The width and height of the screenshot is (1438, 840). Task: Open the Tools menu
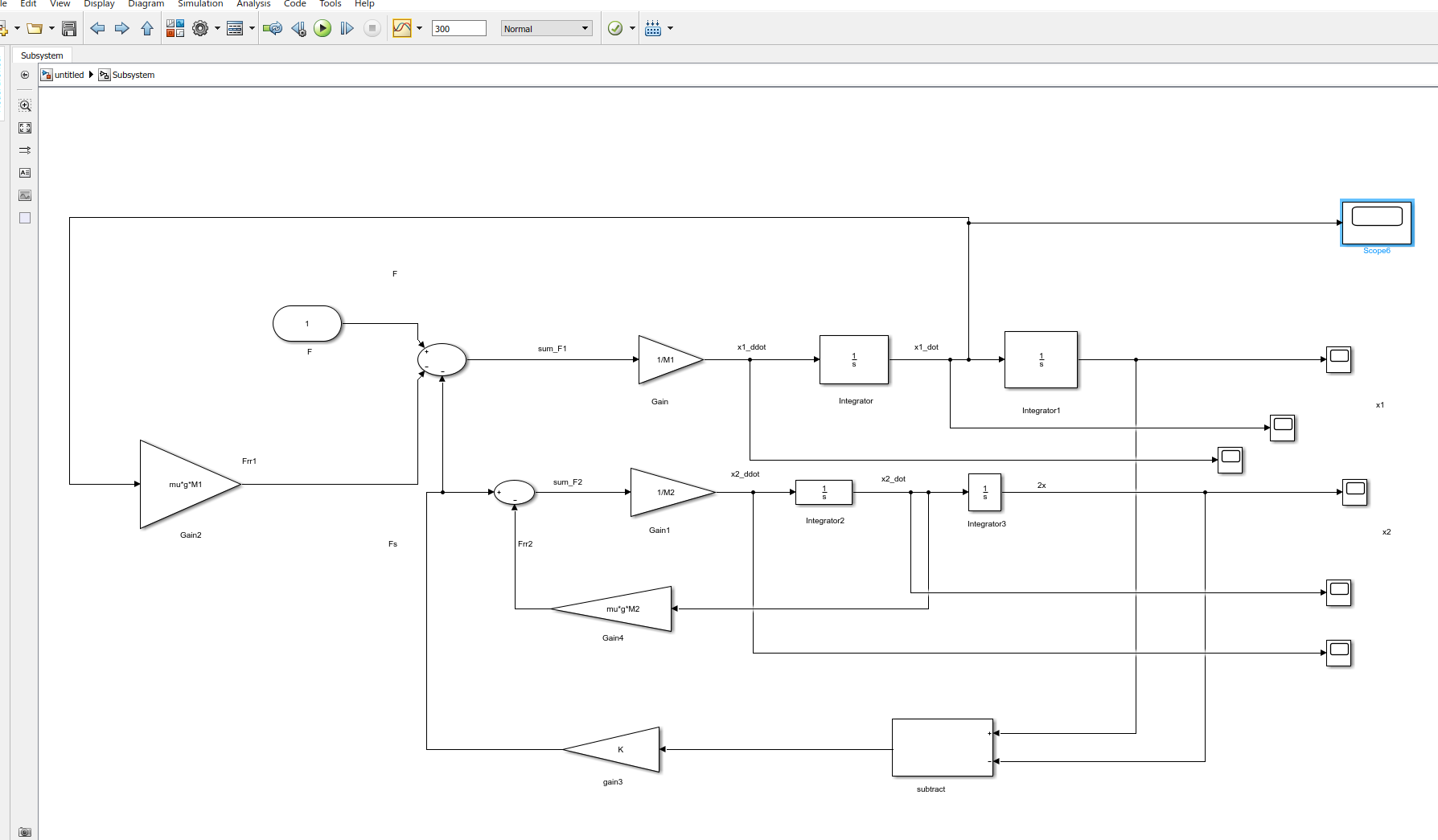331,4
